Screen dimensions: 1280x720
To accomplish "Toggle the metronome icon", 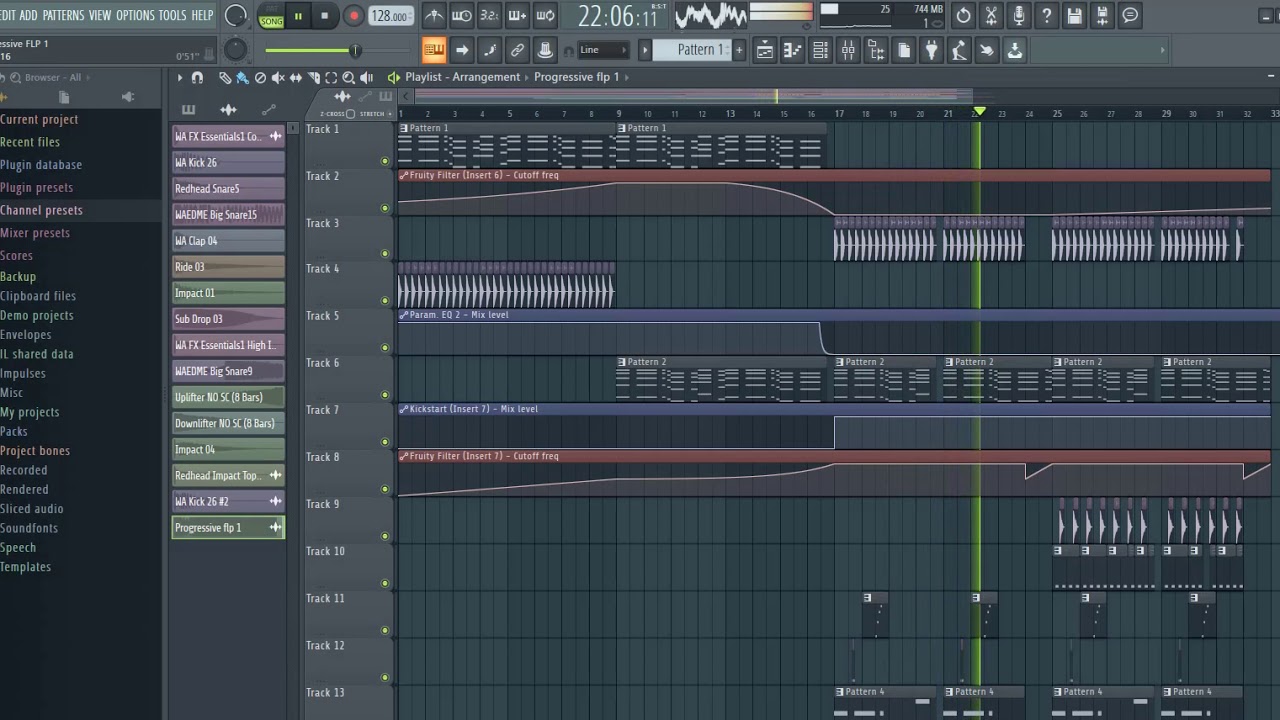I will point(434,16).
